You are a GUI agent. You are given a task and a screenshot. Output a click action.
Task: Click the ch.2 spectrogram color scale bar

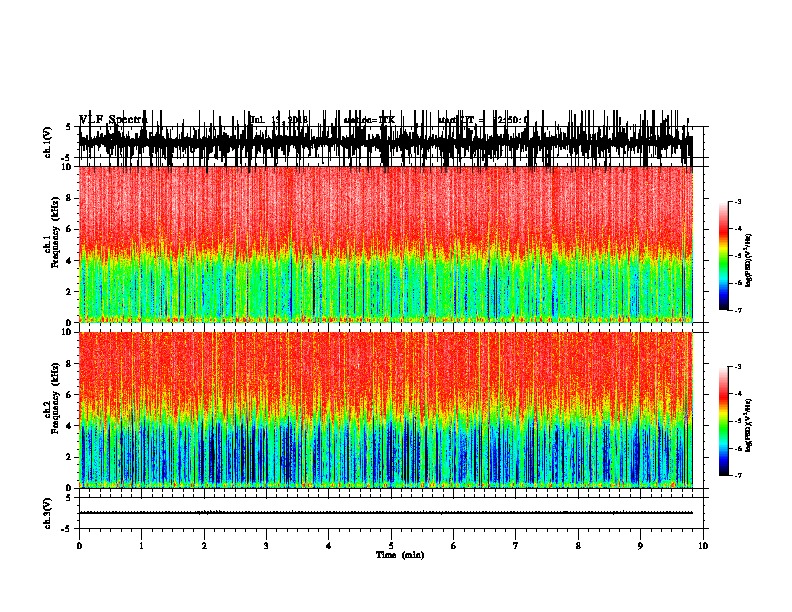724,421
